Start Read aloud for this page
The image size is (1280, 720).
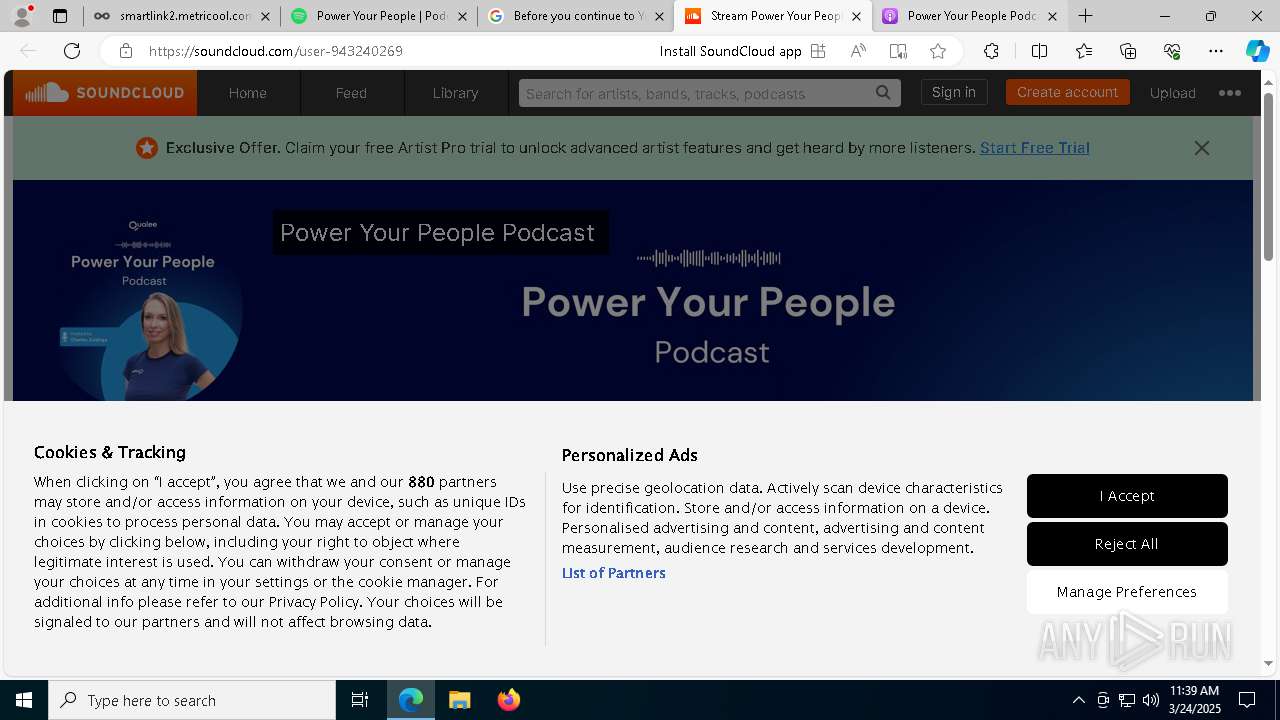pyautogui.click(x=858, y=51)
